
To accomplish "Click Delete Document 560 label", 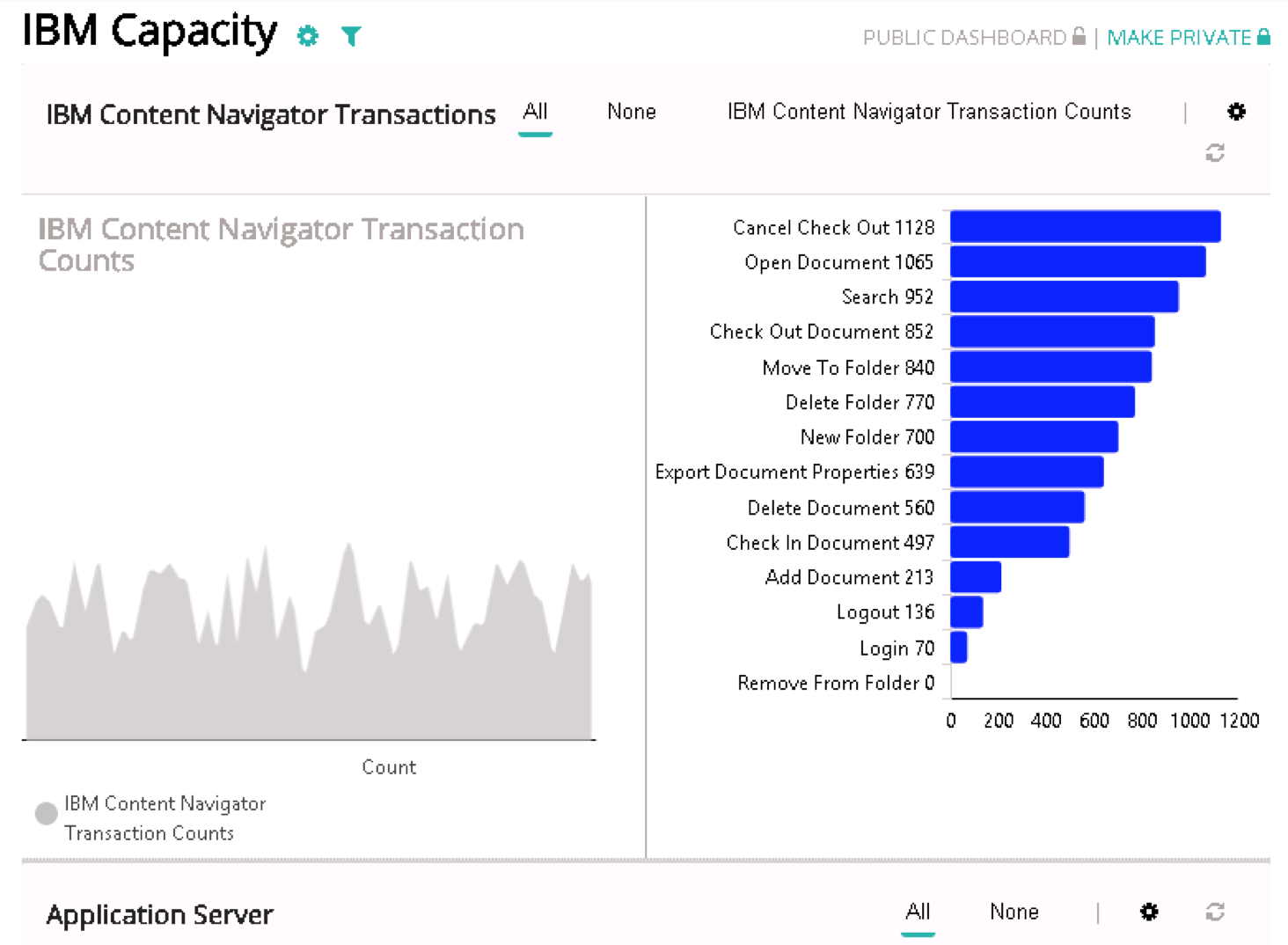I will pyautogui.click(x=841, y=508).
